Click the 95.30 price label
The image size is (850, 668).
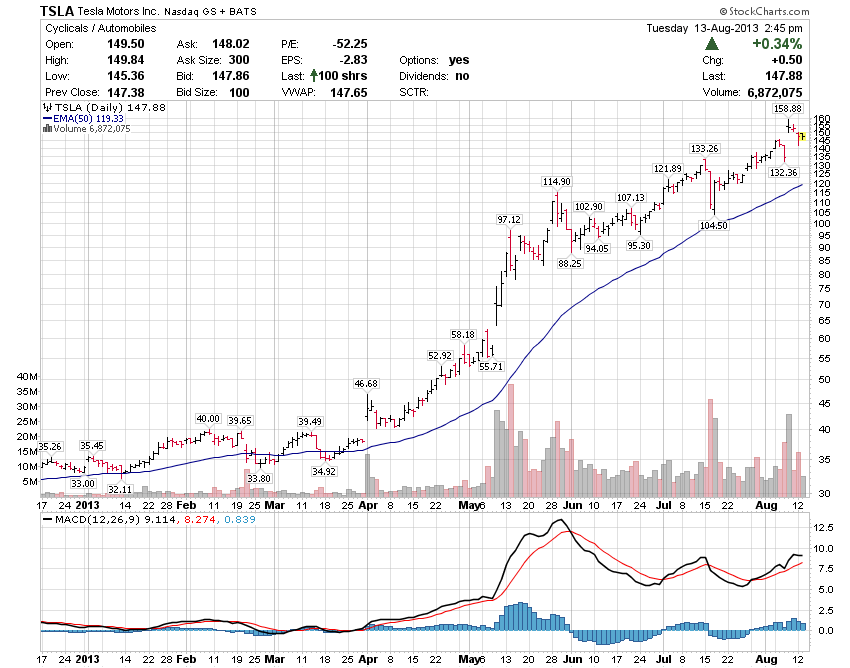click(639, 246)
